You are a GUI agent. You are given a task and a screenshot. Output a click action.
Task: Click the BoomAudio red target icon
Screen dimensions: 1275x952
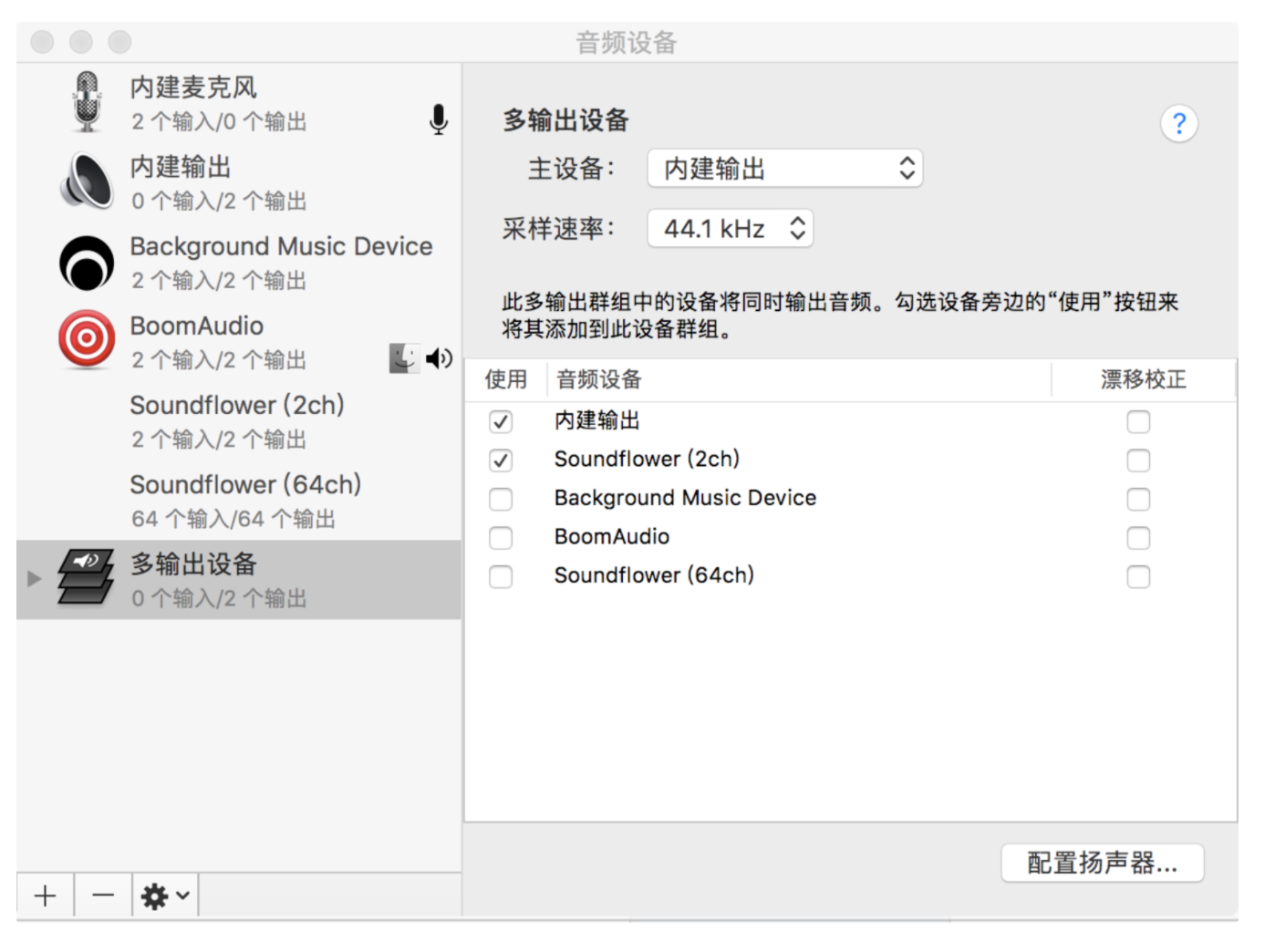point(87,339)
